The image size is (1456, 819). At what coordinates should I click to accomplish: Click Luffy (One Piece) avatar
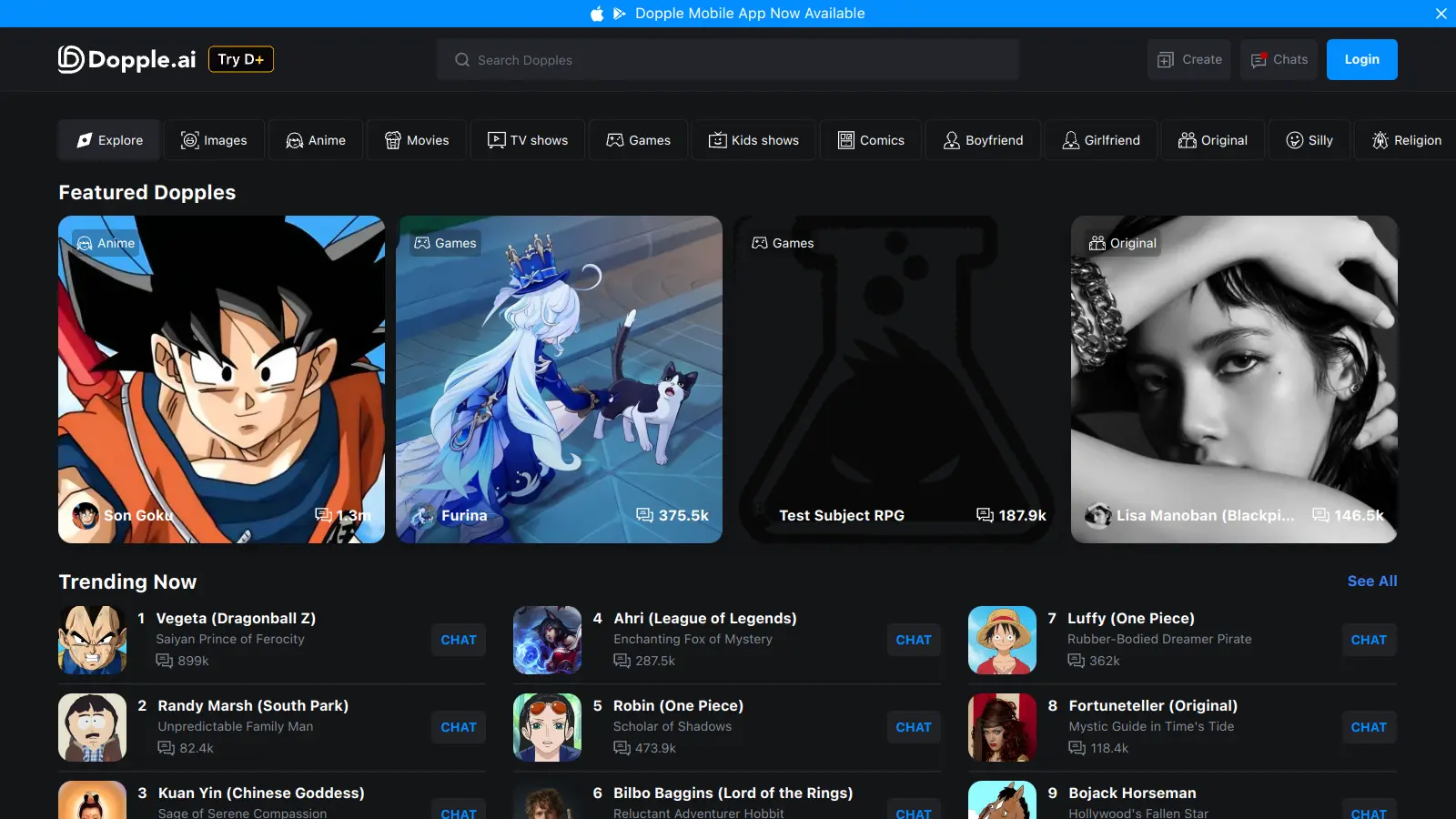(x=1002, y=640)
